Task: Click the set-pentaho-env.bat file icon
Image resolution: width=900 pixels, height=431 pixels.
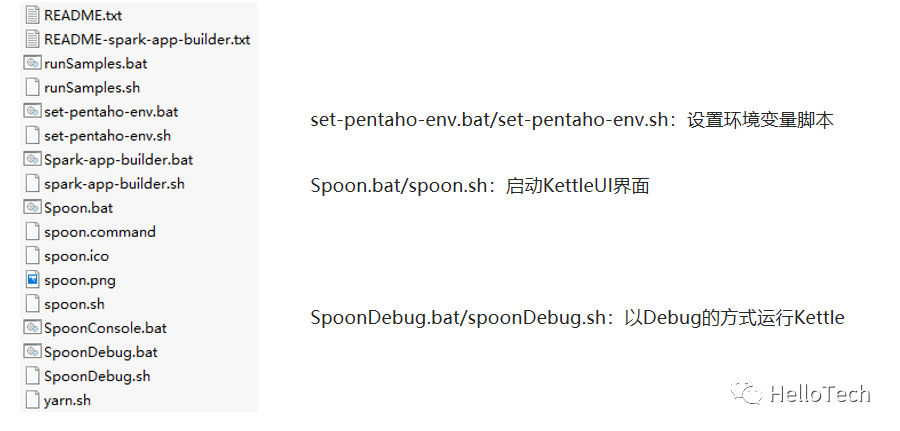Action: (x=32, y=112)
